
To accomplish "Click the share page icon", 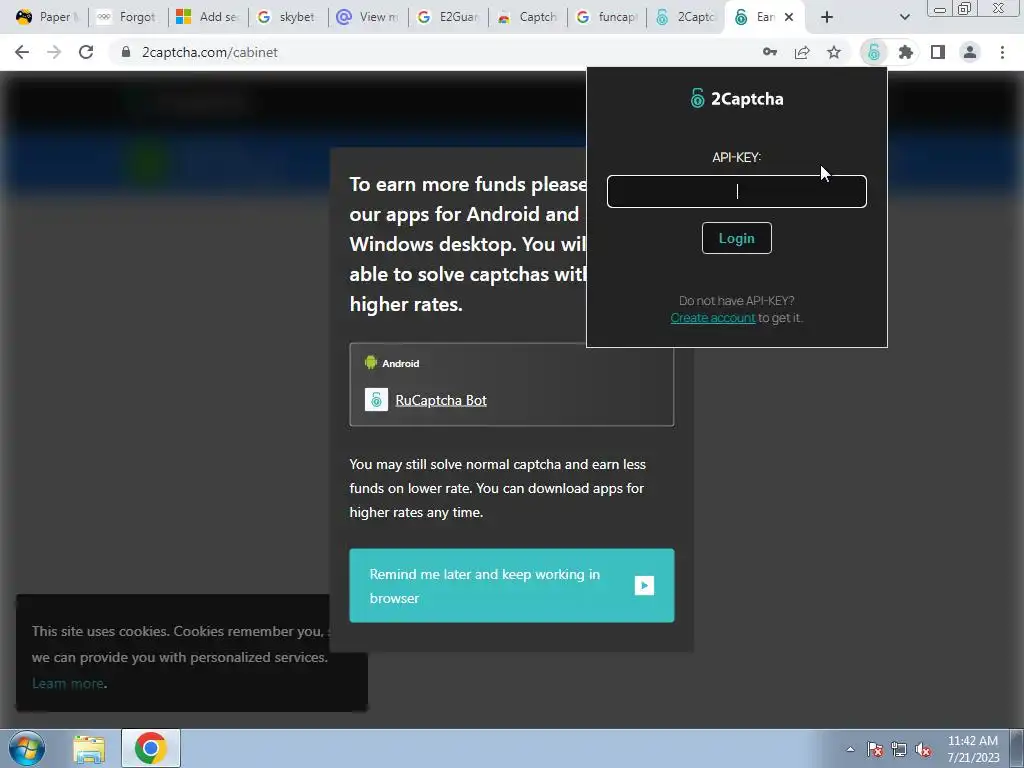I will [x=802, y=52].
